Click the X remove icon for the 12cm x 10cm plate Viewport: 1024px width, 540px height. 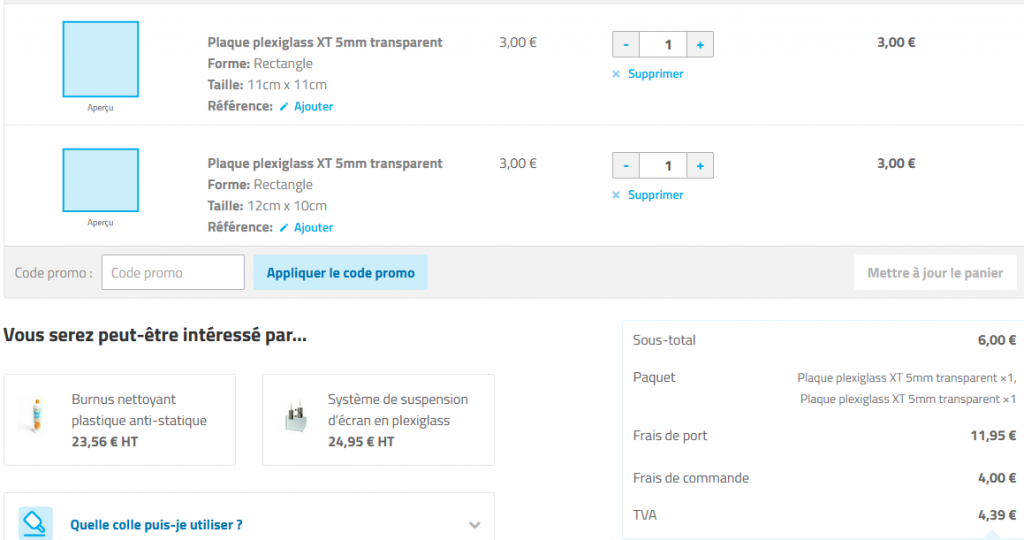pos(616,195)
